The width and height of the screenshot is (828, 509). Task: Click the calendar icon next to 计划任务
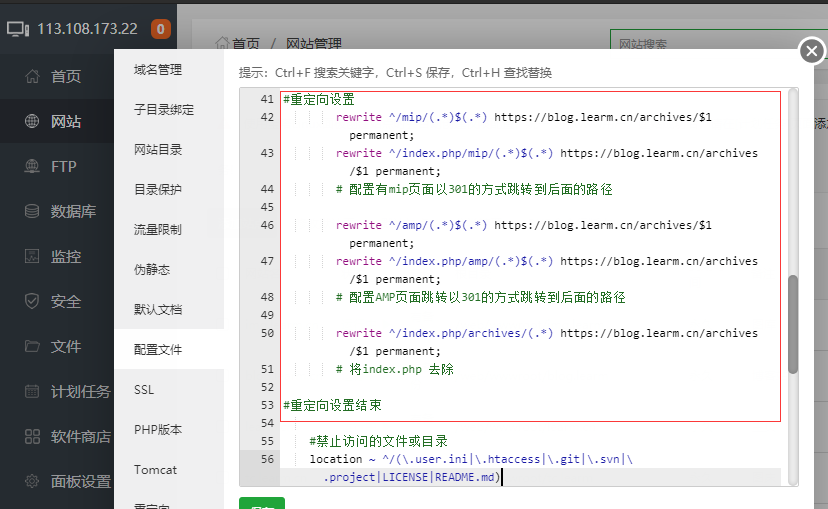(32, 391)
